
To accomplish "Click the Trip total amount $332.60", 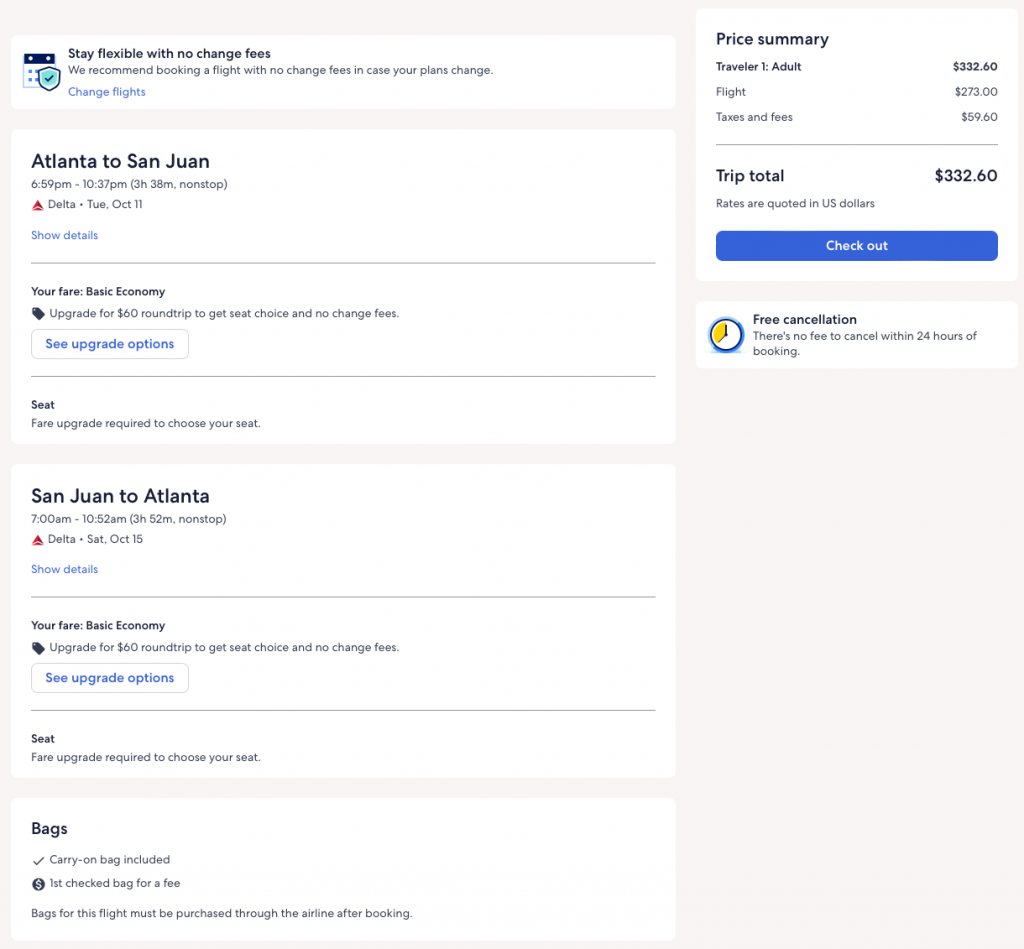I will coord(965,176).
